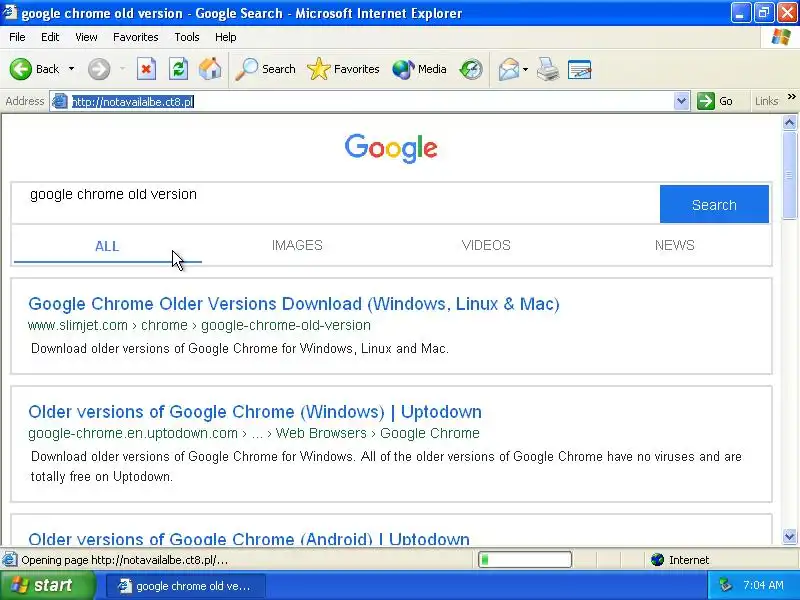Viewport: 800px width, 600px height.
Task: Click the page loading progress bar
Action: tap(524, 560)
